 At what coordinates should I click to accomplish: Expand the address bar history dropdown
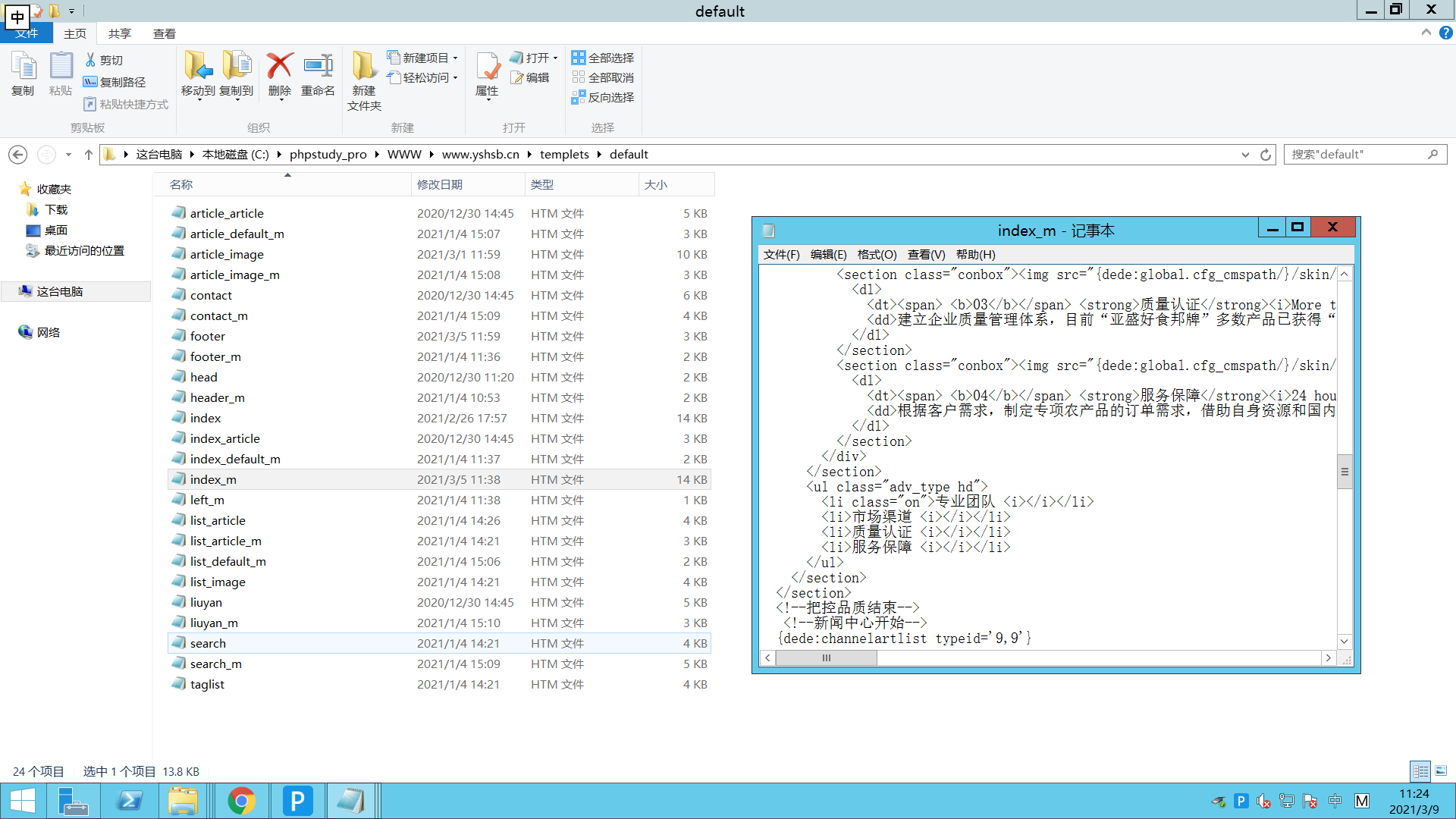coord(1245,155)
